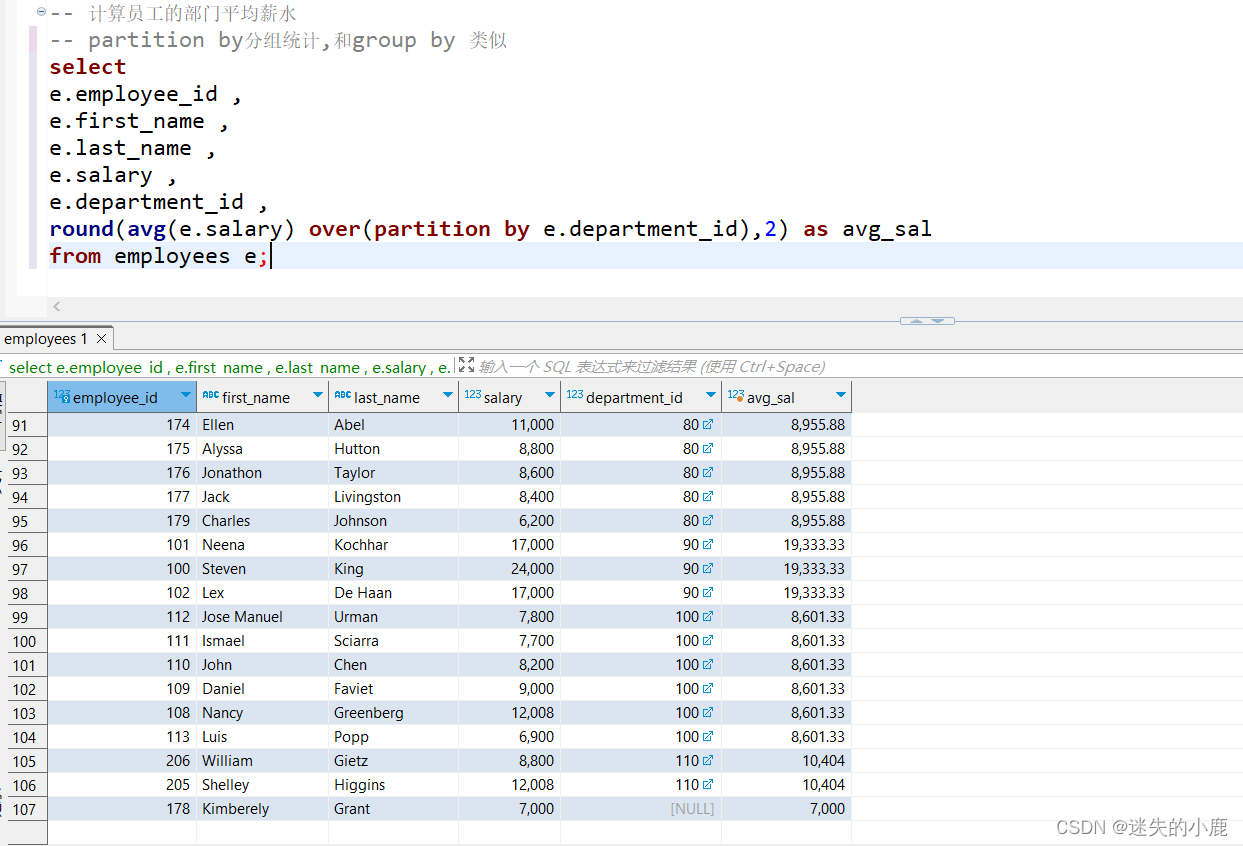The width and height of the screenshot is (1243, 846).
Task: Select the executed query text above the grid
Action: coord(229,367)
